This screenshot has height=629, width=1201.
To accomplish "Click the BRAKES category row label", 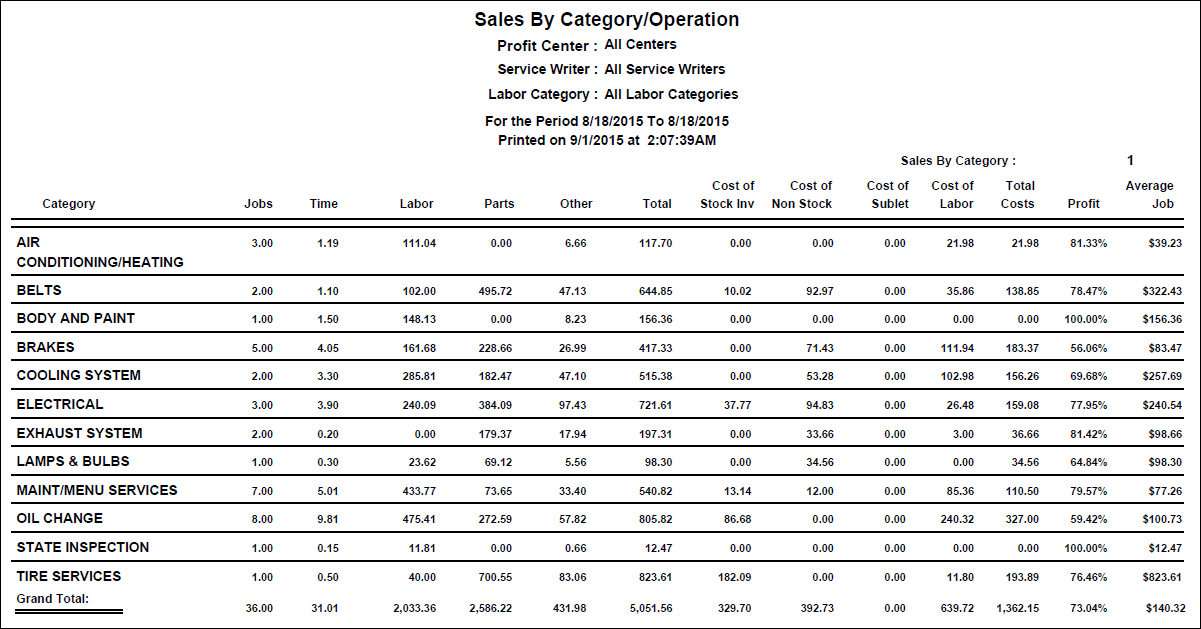I will (46, 347).
